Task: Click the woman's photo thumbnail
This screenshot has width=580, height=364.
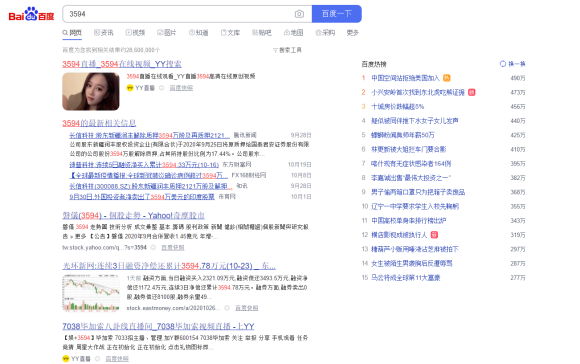Action: tap(91, 91)
